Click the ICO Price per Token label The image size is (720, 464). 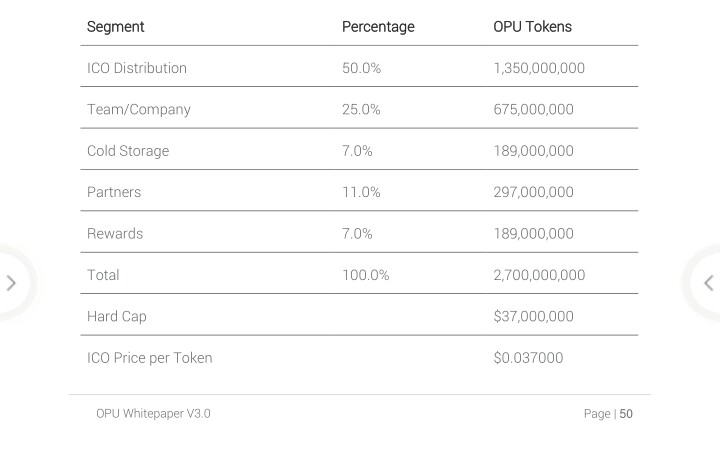(x=150, y=358)
